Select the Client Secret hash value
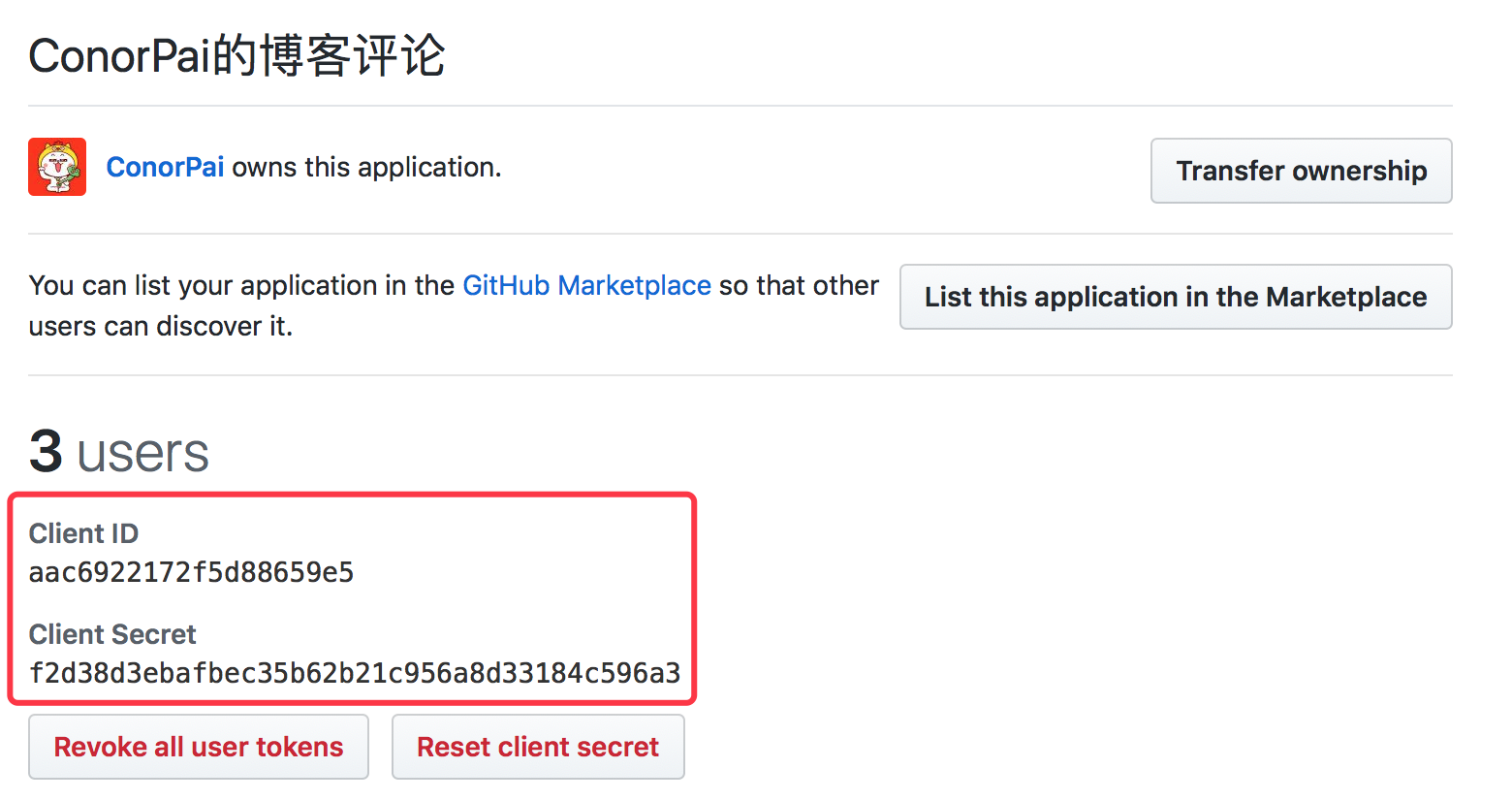This screenshot has height=801, width=1512. (355, 673)
